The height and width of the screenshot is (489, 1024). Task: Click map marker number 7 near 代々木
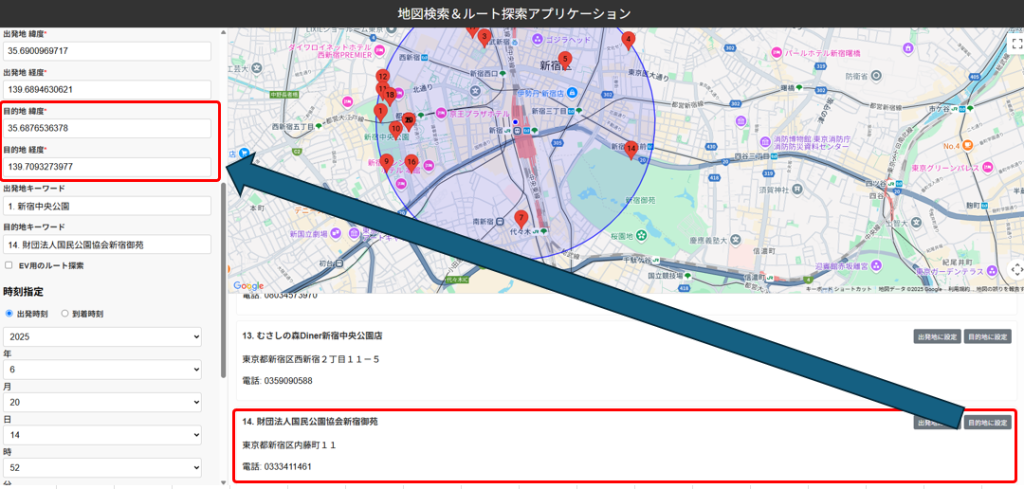(520, 219)
